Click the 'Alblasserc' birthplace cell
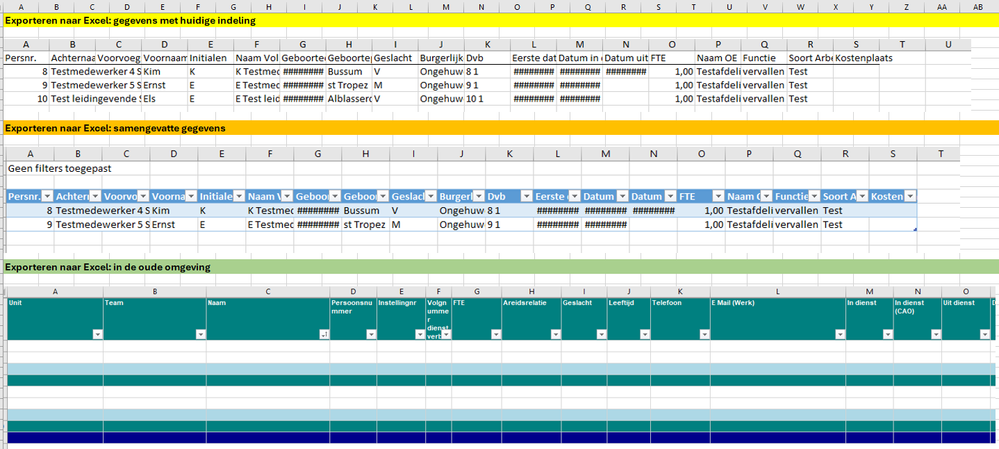Viewport: 999px width, 449px height. pos(350,99)
